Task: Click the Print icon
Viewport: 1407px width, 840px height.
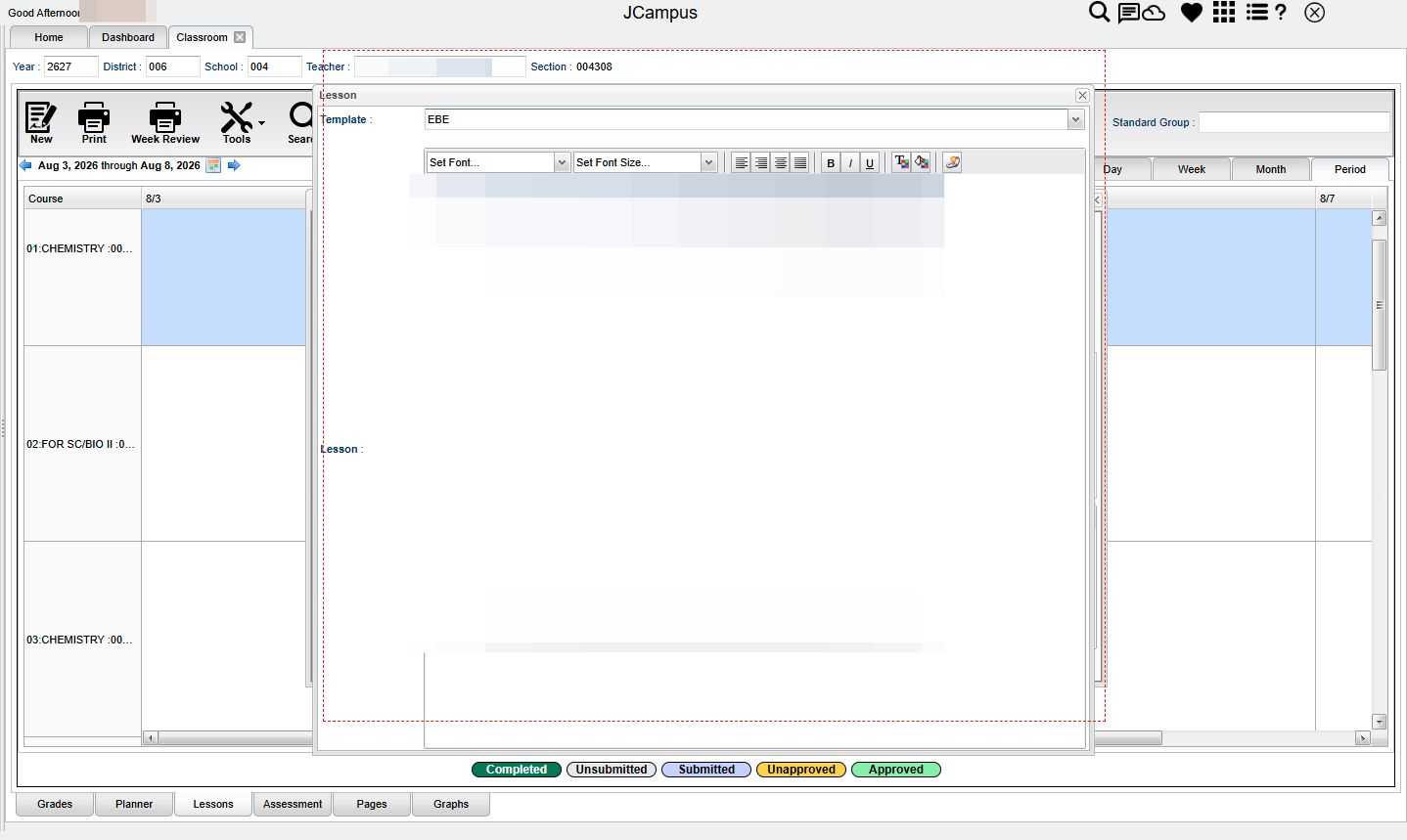Action: [x=94, y=117]
